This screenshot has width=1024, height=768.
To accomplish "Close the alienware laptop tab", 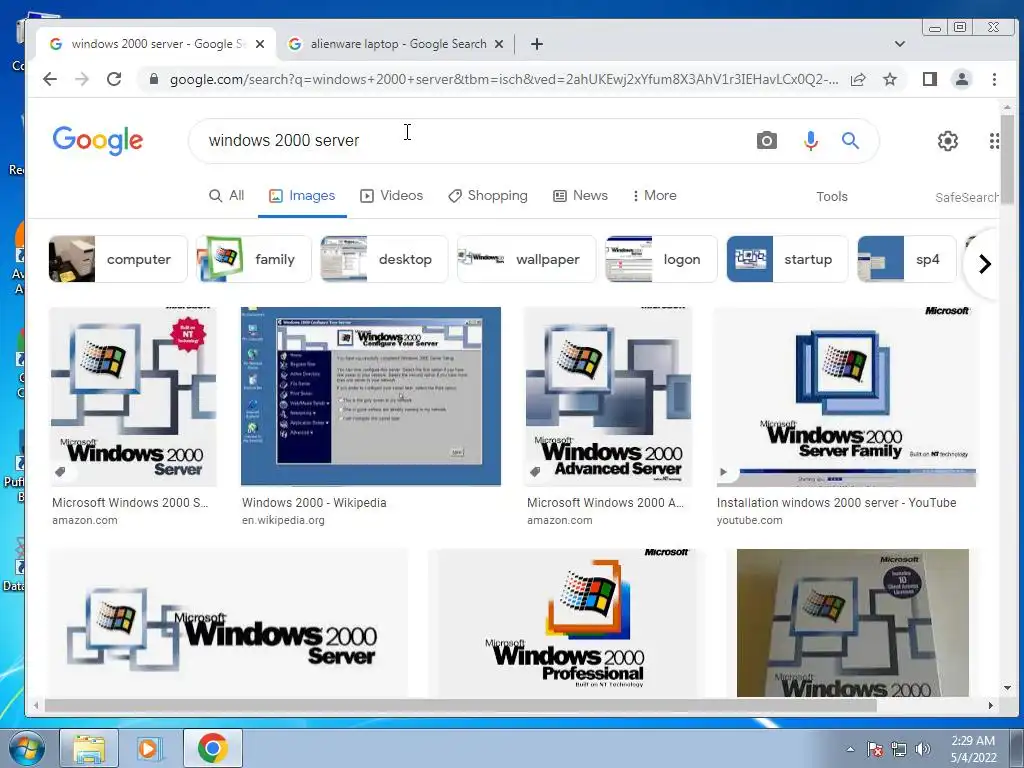I will pyautogui.click(x=499, y=44).
